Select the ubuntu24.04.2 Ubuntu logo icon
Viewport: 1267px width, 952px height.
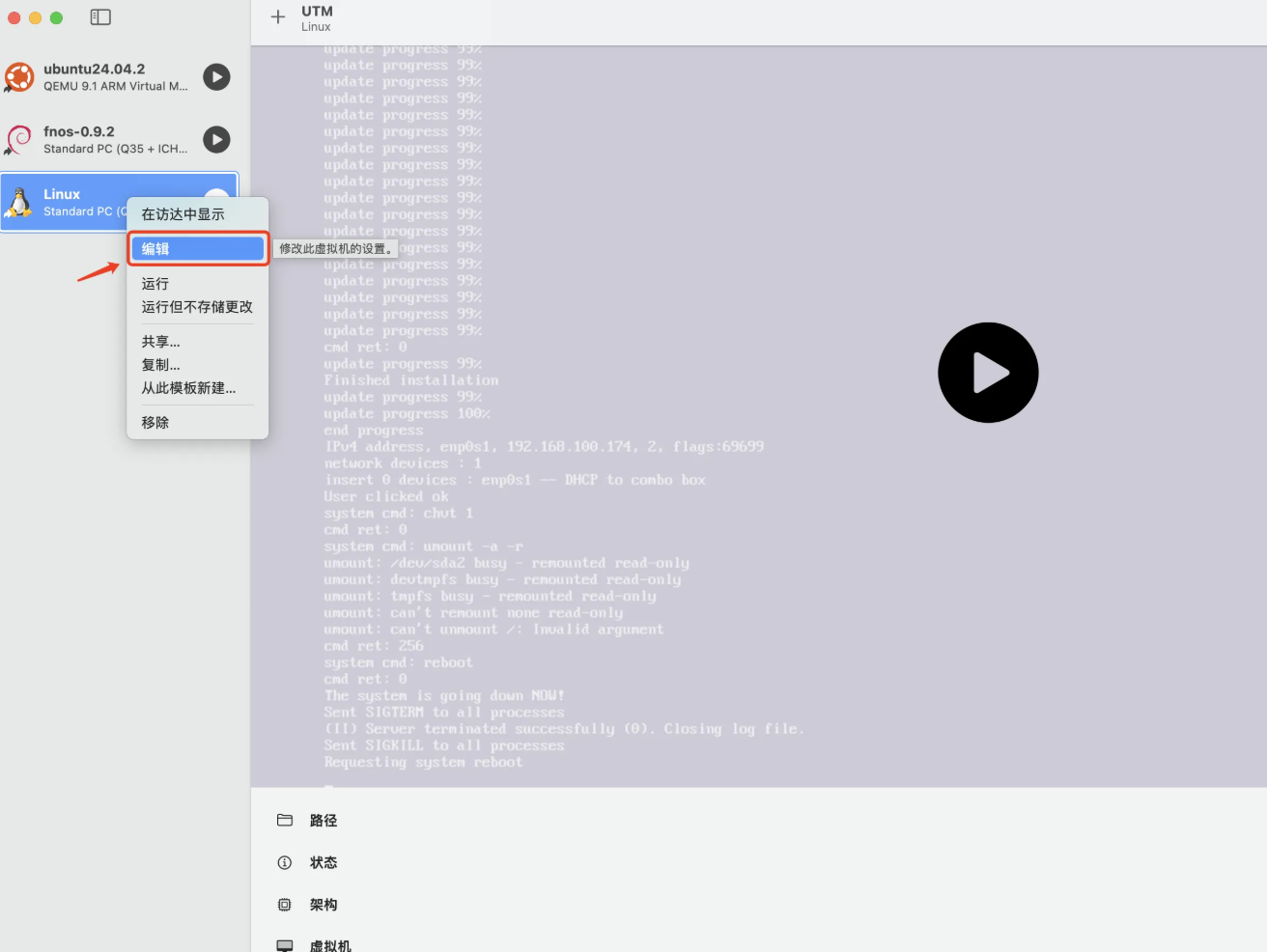(x=19, y=77)
